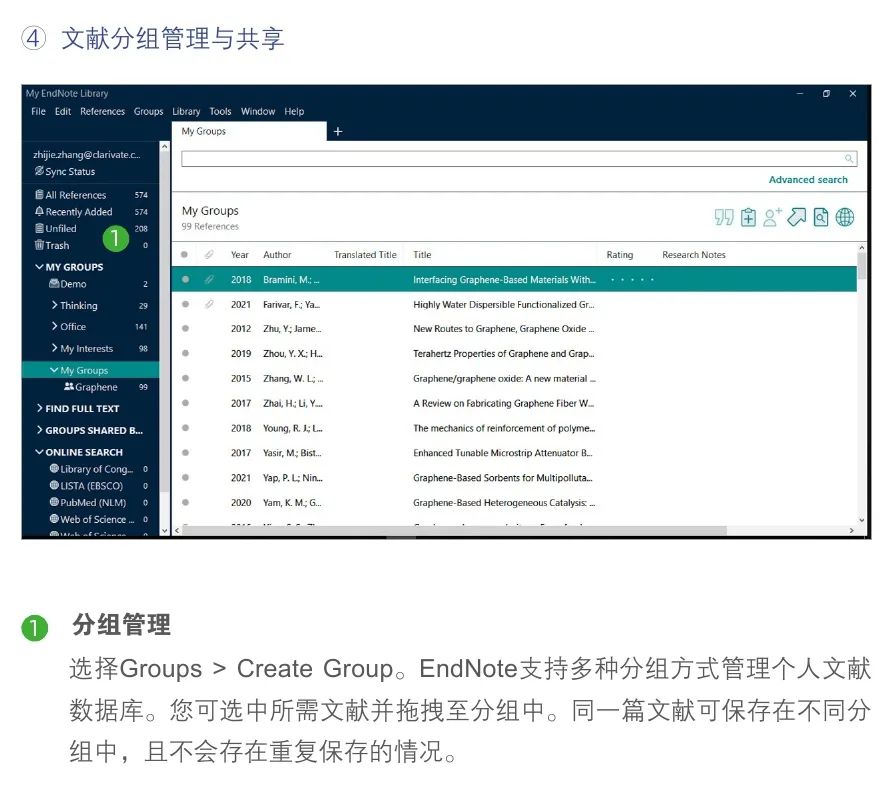The image size is (885, 791).
Task: Click the read status column header dot
Action: coord(185,255)
